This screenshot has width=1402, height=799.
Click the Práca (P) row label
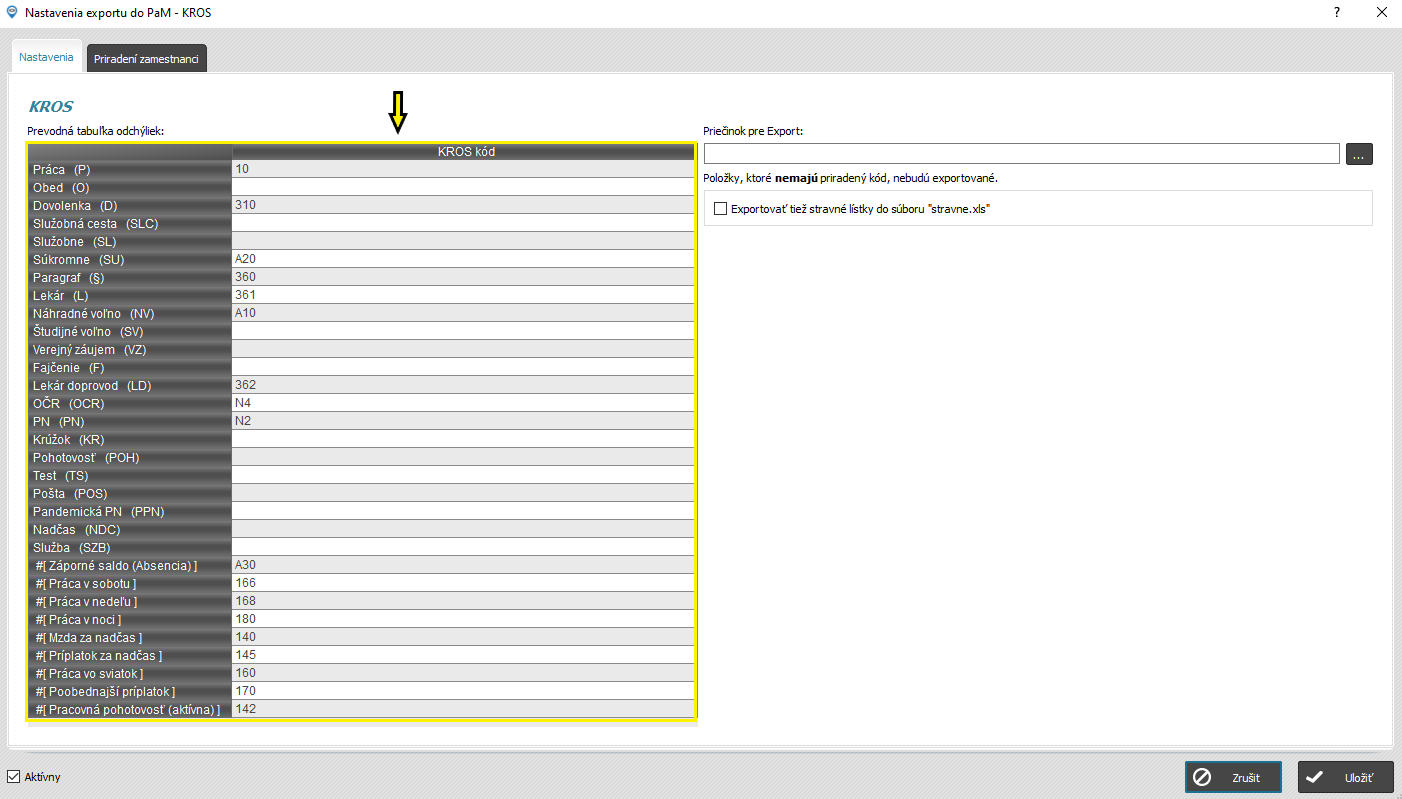(x=130, y=169)
